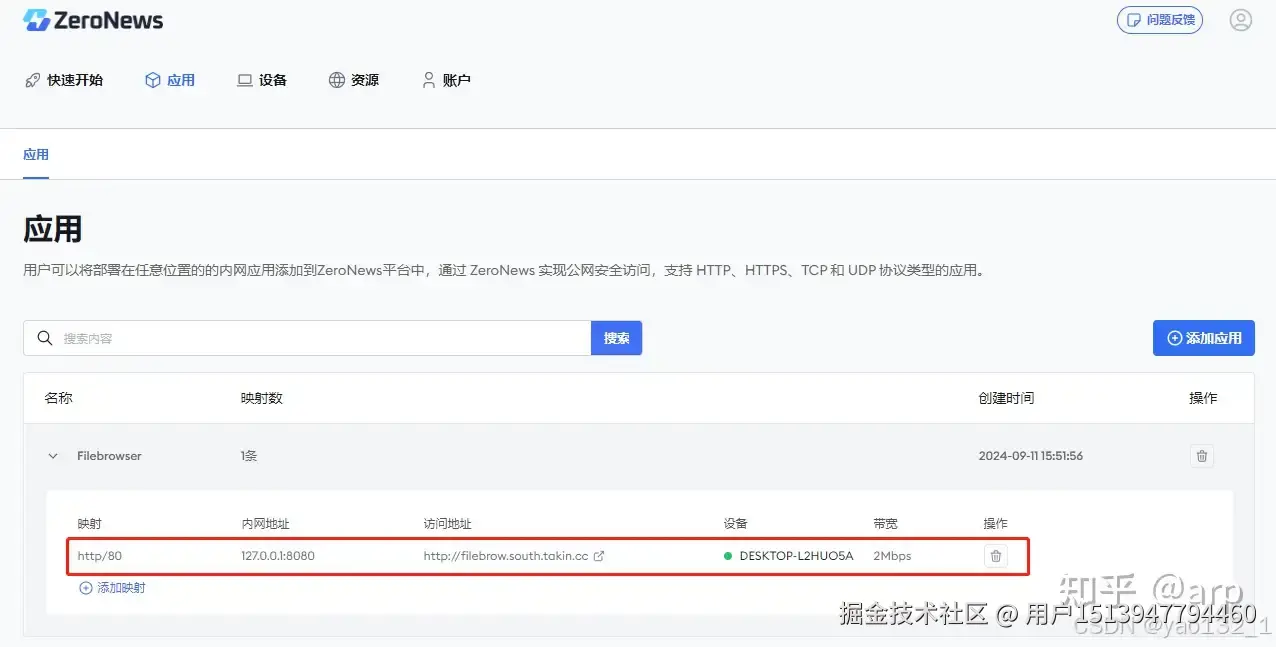Go to 快速开始 menu
Image resolution: width=1276 pixels, height=647 pixels.
(64, 80)
